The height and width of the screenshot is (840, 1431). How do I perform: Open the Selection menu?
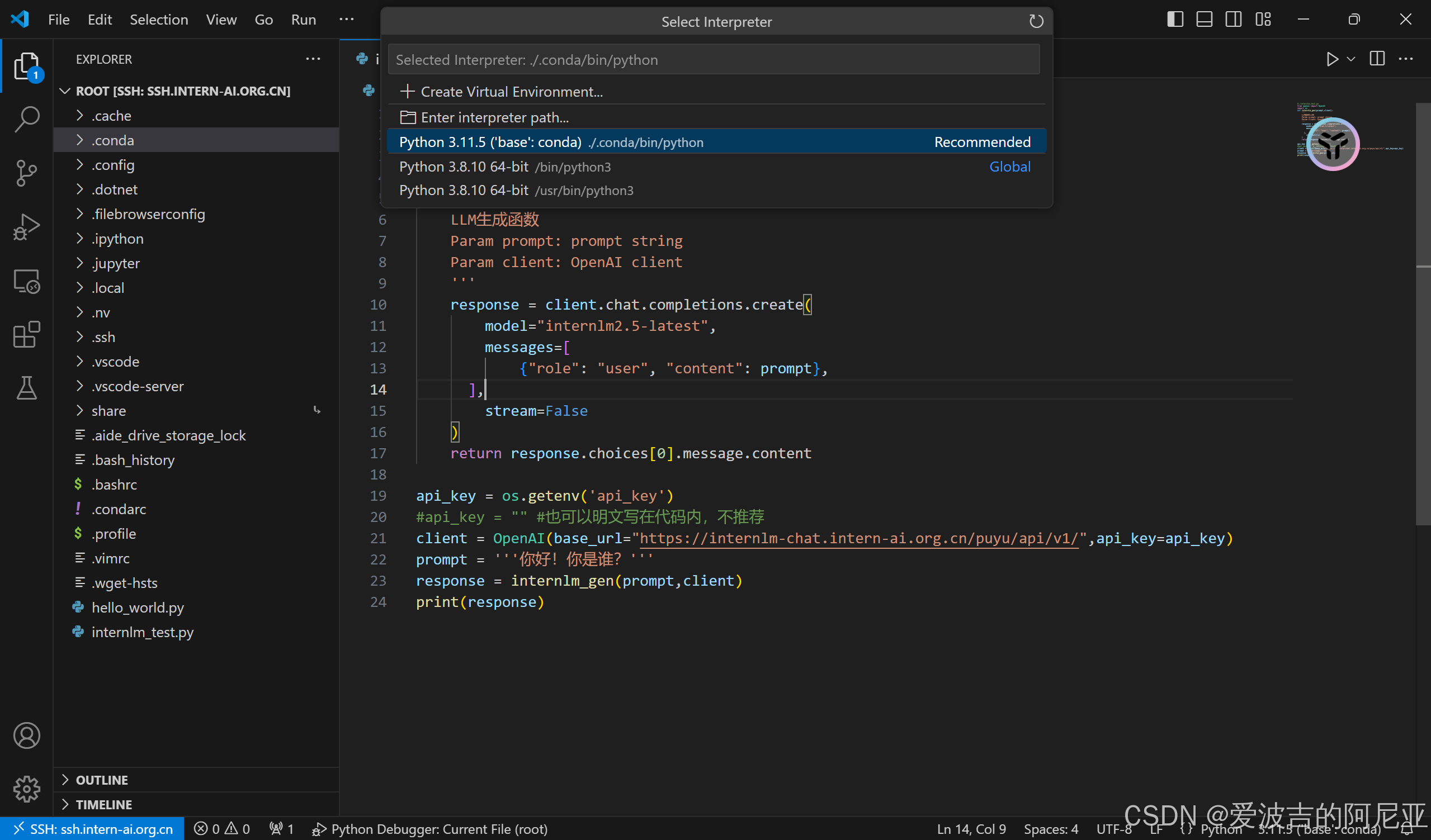point(158,20)
